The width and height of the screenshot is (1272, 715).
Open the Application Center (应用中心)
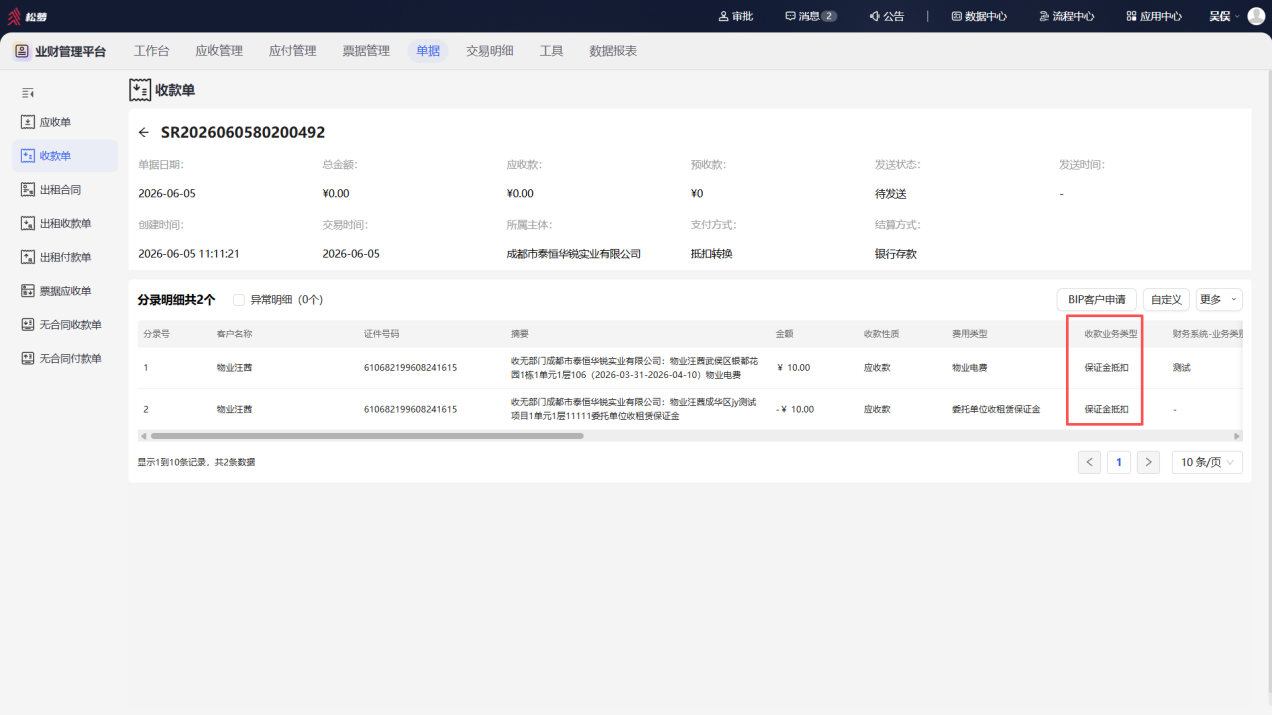tap(1154, 16)
